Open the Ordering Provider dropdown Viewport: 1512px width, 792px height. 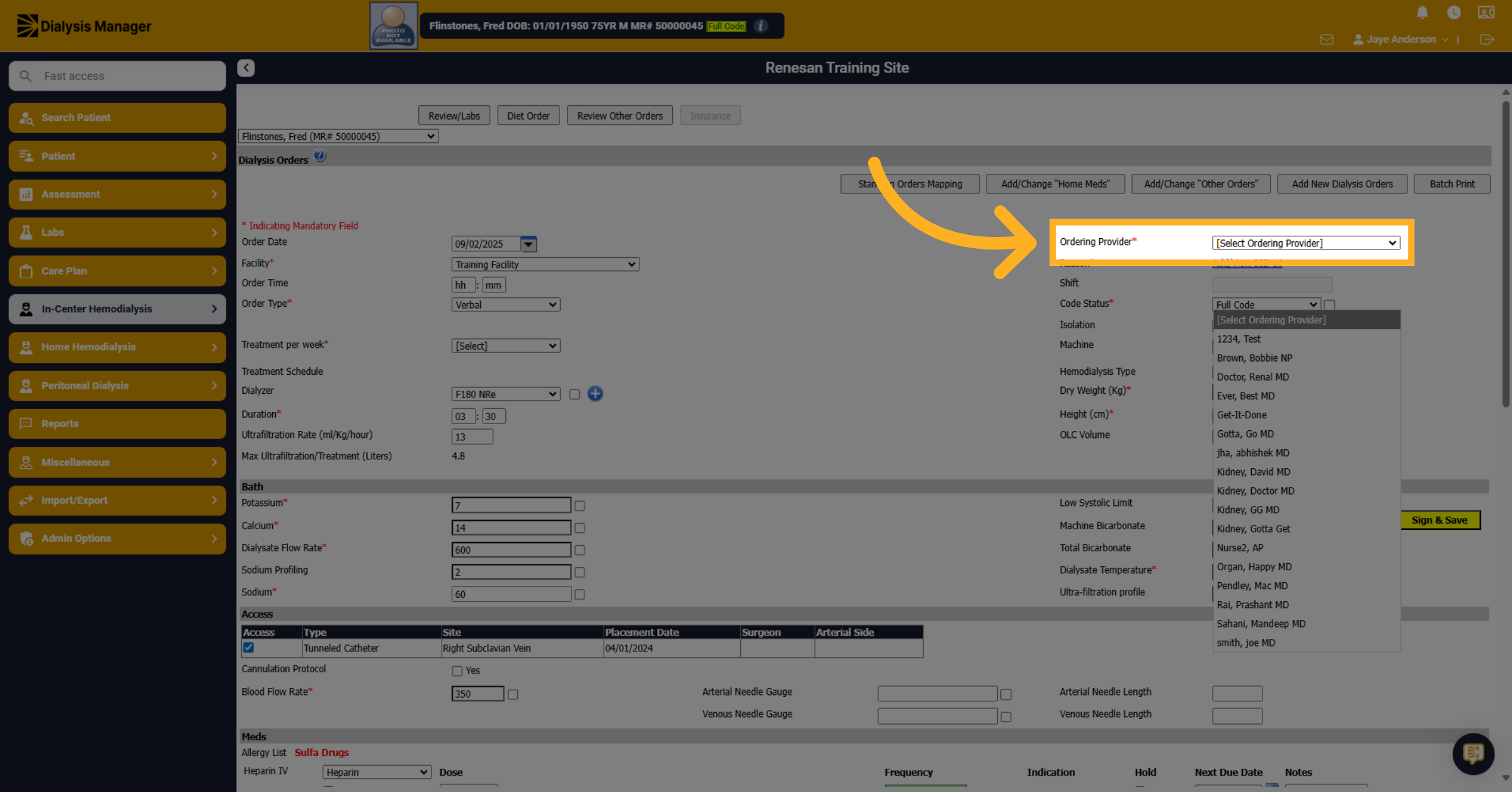(1305, 243)
